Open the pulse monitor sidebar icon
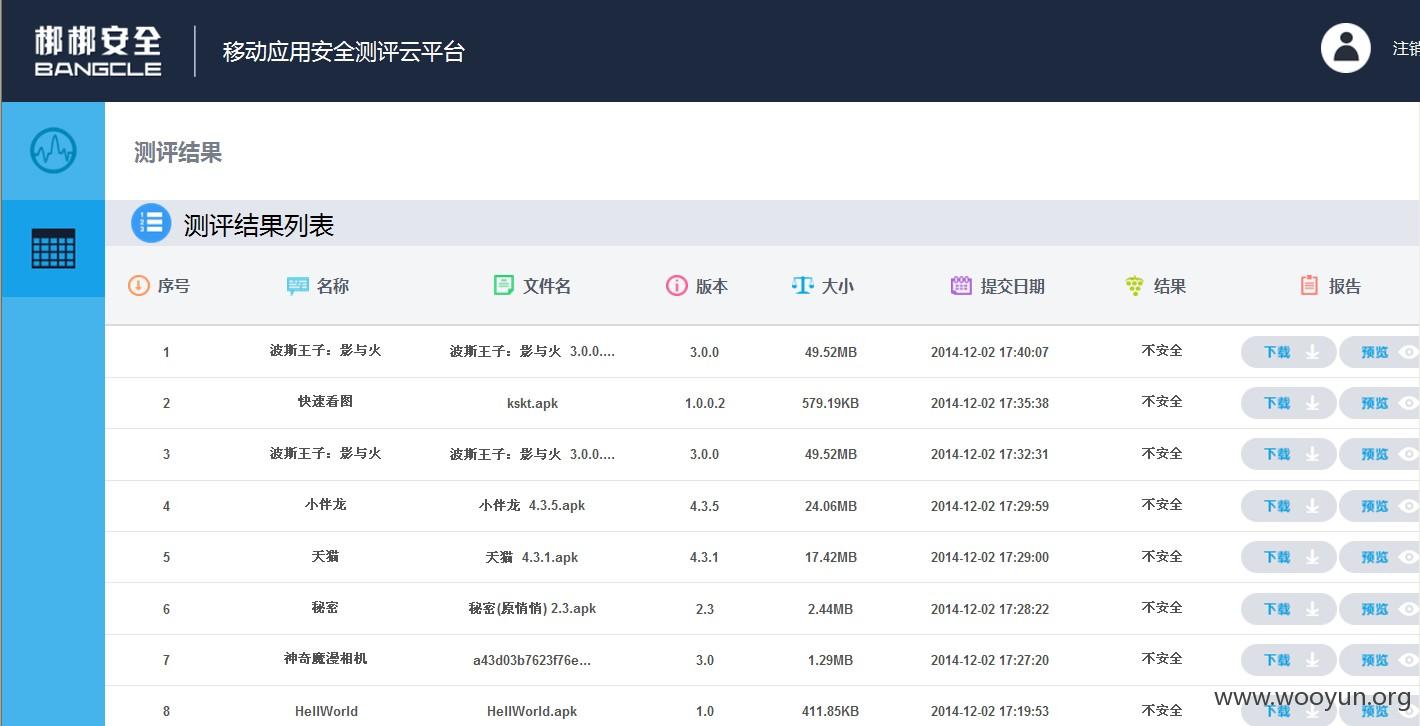The height and width of the screenshot is (726, 1420). pyautogui.click(x=53, y=151)
